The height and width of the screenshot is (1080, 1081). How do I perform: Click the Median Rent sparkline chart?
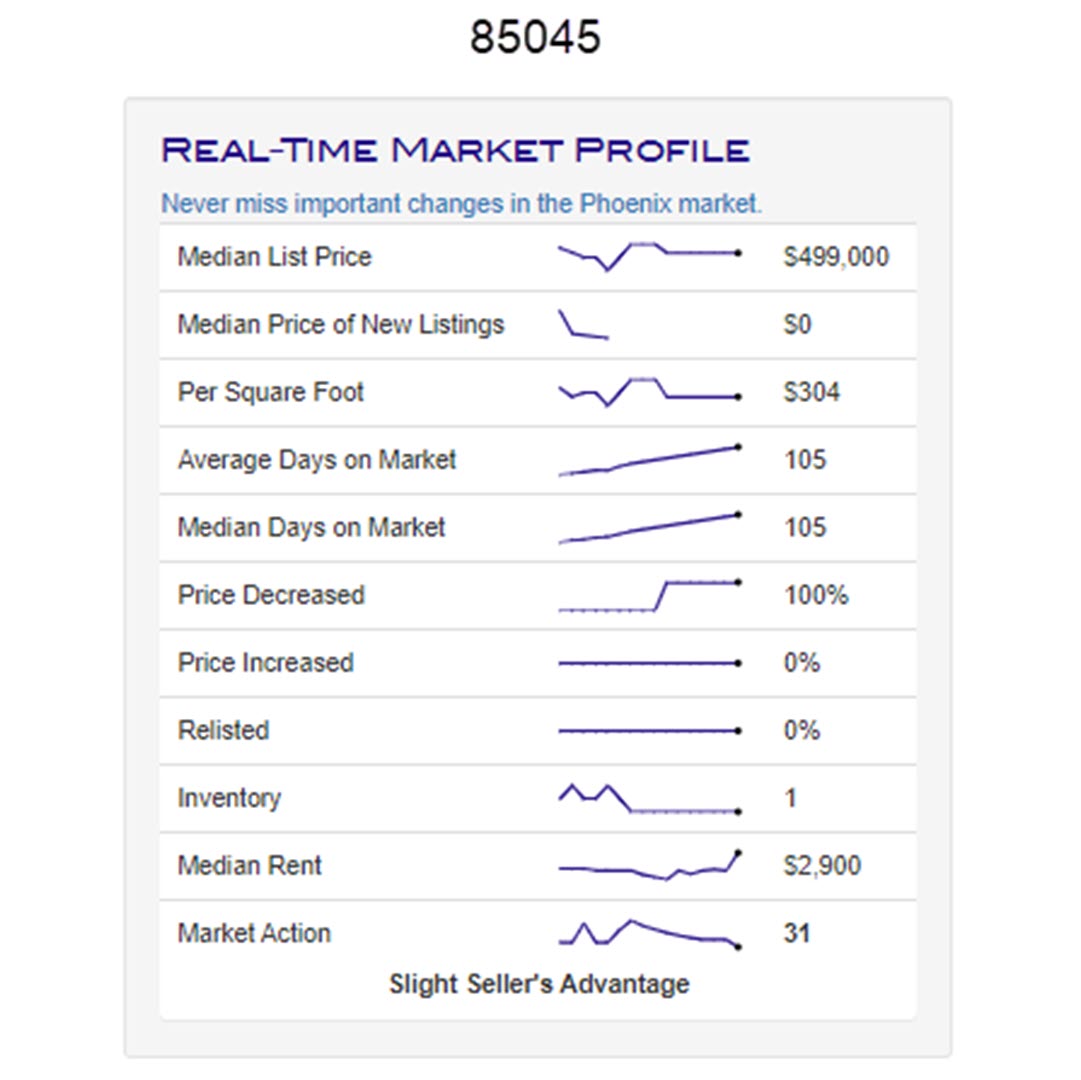tap(648, 866)
